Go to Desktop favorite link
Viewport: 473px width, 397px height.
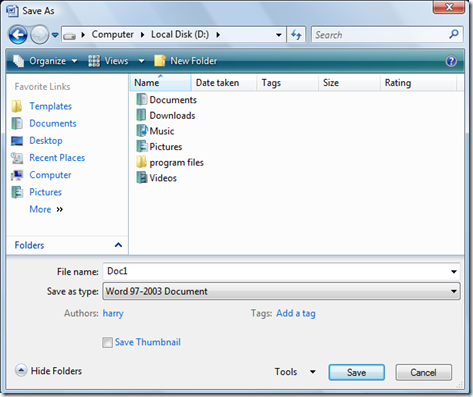pos(46,141)
